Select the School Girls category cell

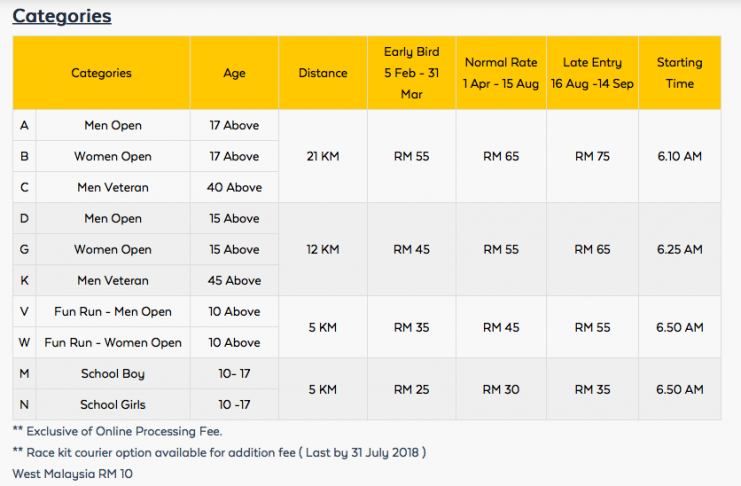(x=113, y=405)
